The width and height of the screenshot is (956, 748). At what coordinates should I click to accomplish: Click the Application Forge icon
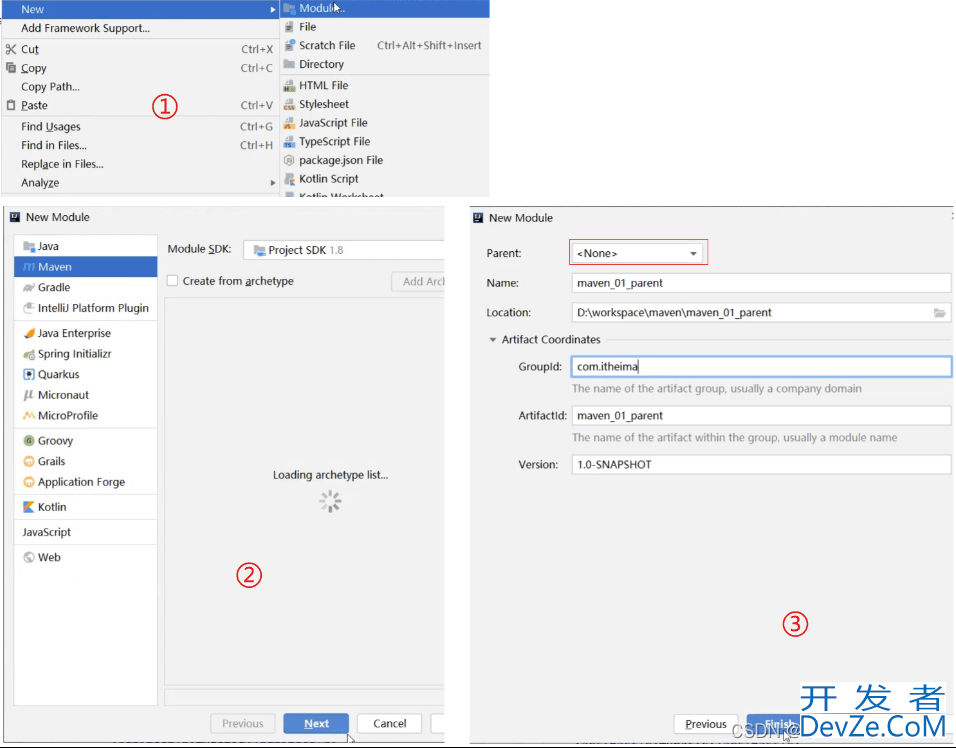coord(29,482)
